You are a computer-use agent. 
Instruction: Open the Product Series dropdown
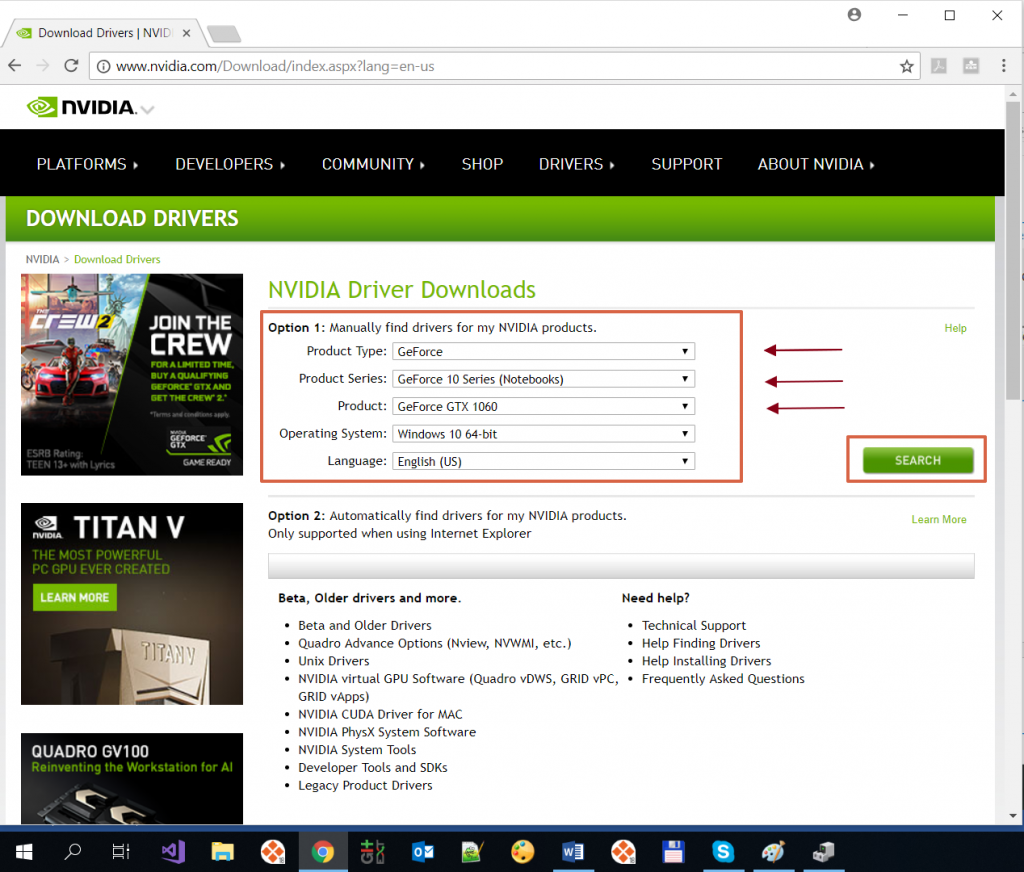click(544, 379)
